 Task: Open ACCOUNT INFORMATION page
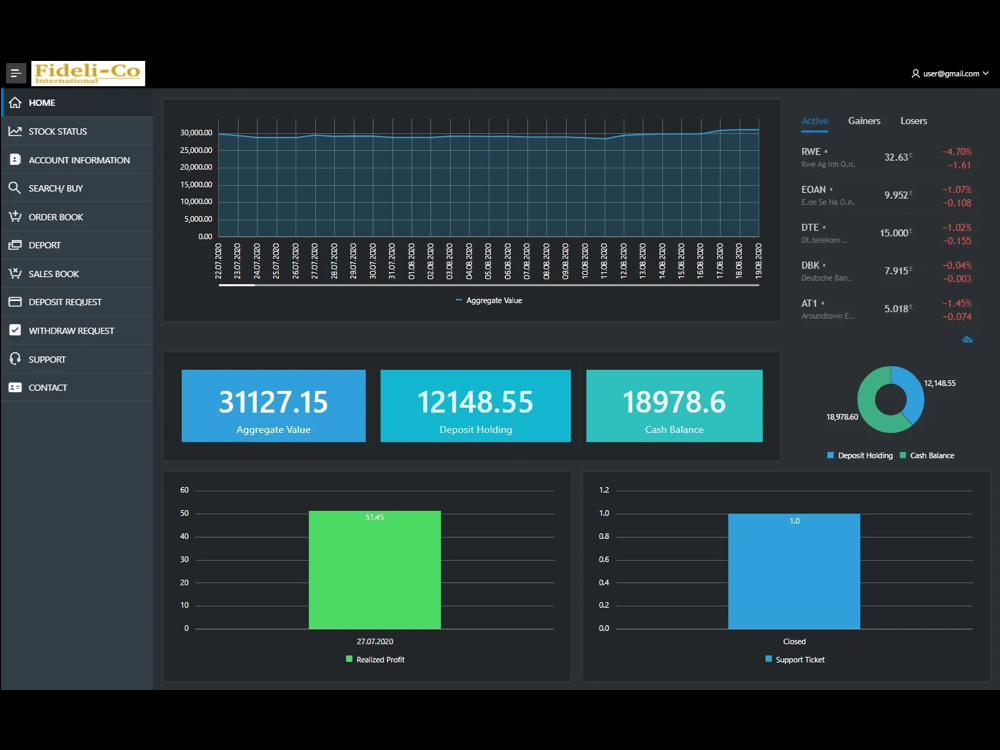click(x=77, y=159)
